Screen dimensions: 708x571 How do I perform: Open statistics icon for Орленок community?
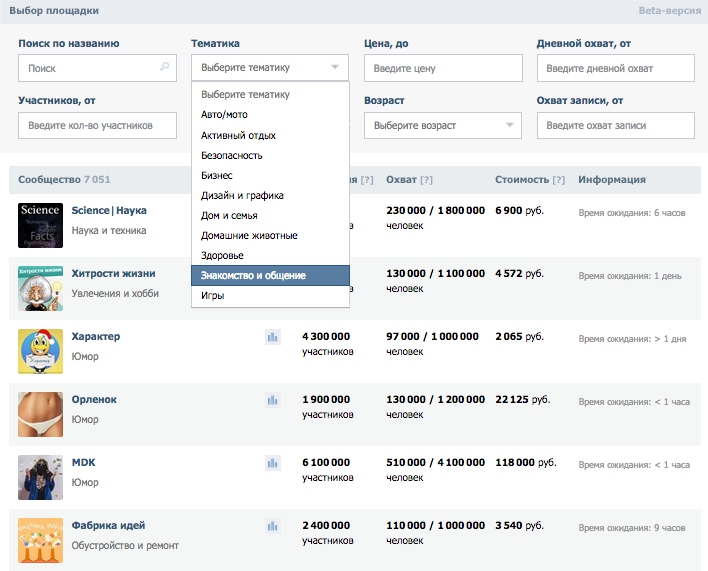(x=272, y=400)
